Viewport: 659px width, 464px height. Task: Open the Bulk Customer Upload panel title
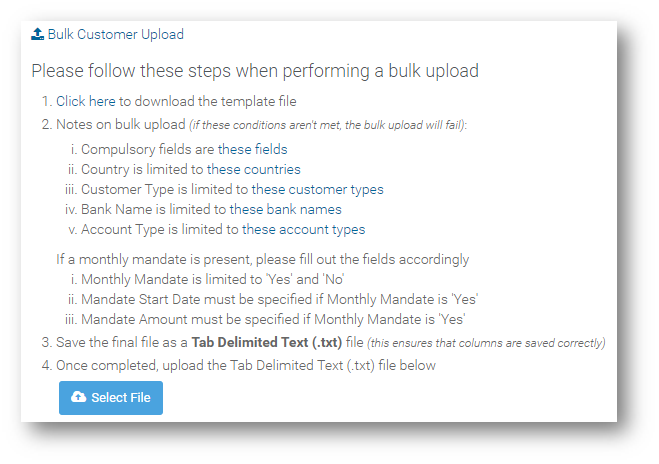coord(116,34)
